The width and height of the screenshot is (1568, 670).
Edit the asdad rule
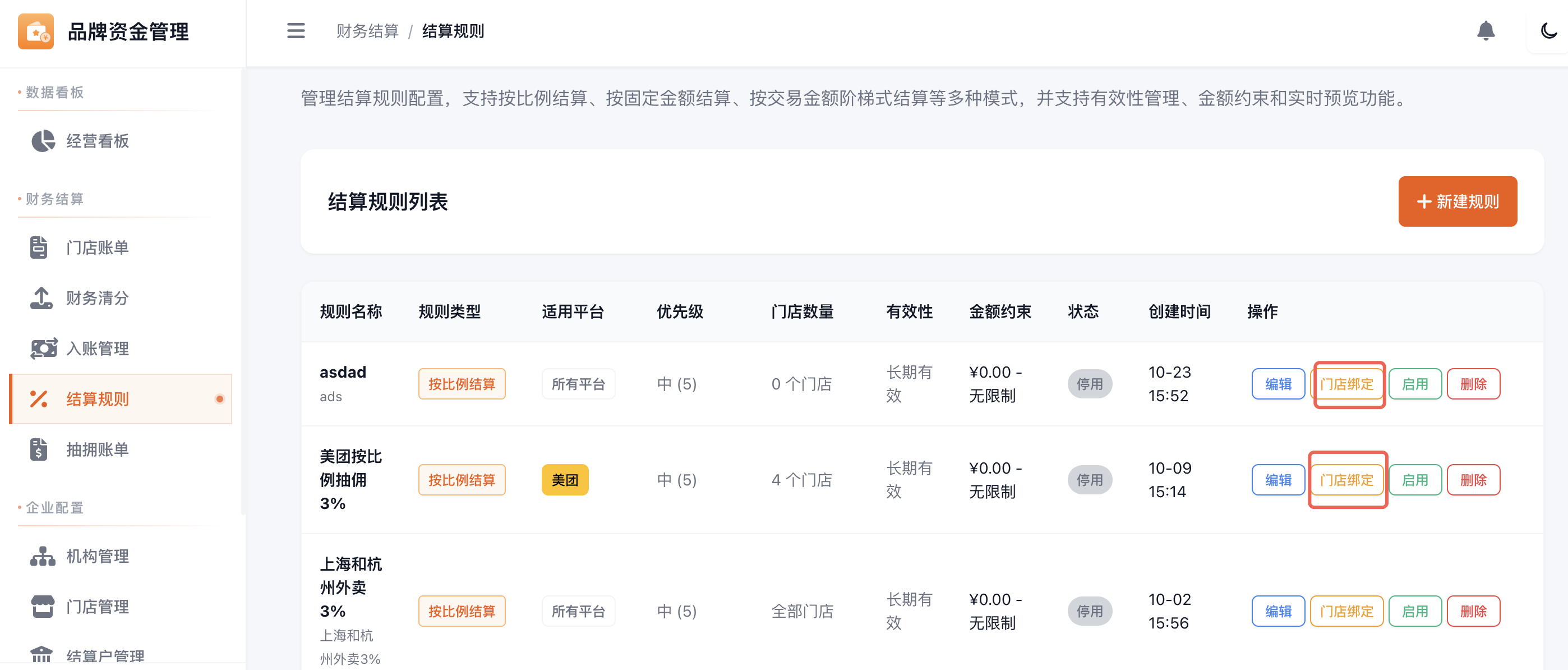click(x=1278, y=384)
